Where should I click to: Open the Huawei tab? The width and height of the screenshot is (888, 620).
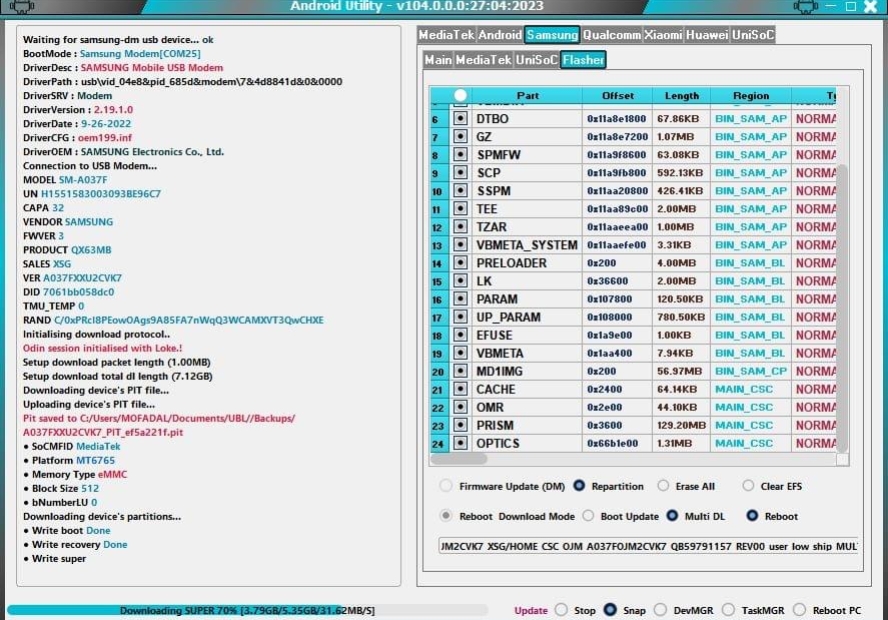point(707,35)
